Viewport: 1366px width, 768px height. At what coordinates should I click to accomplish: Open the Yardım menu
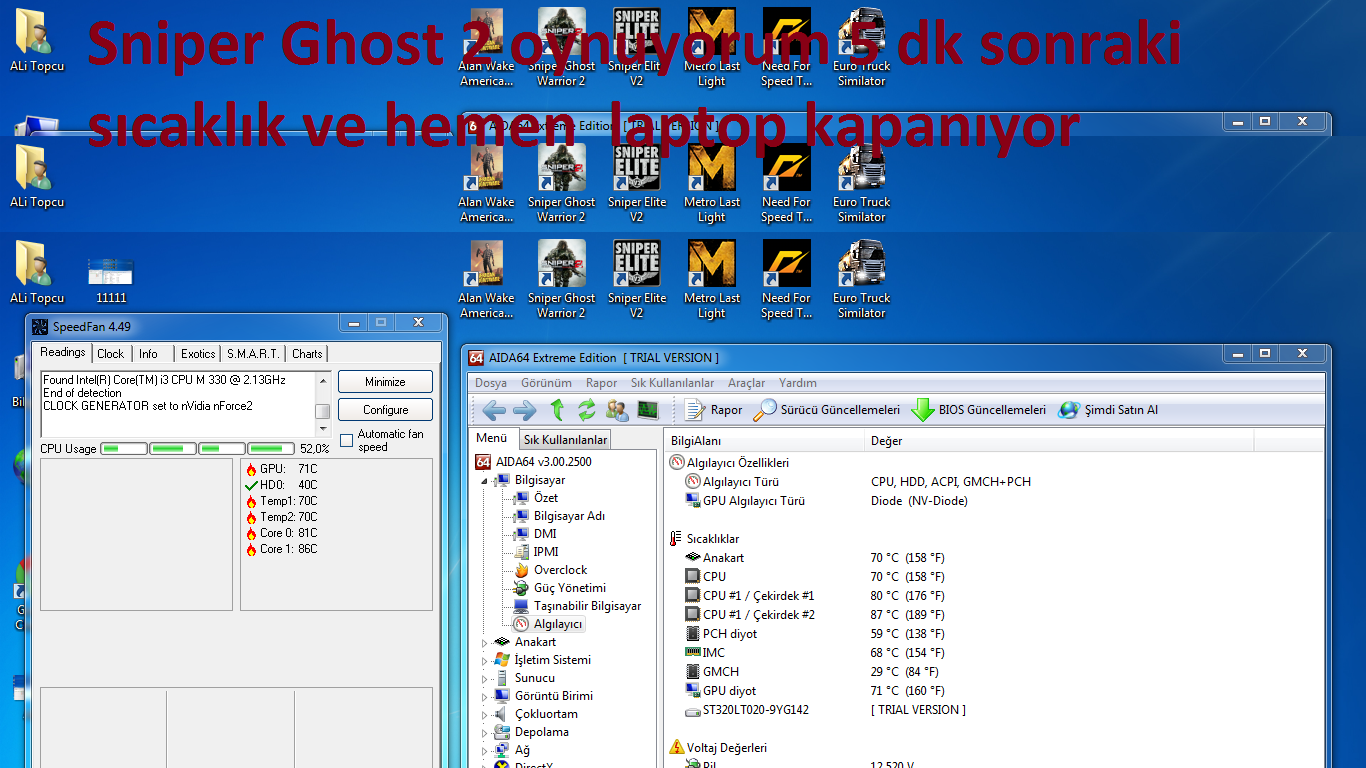(x=798, y=383)
